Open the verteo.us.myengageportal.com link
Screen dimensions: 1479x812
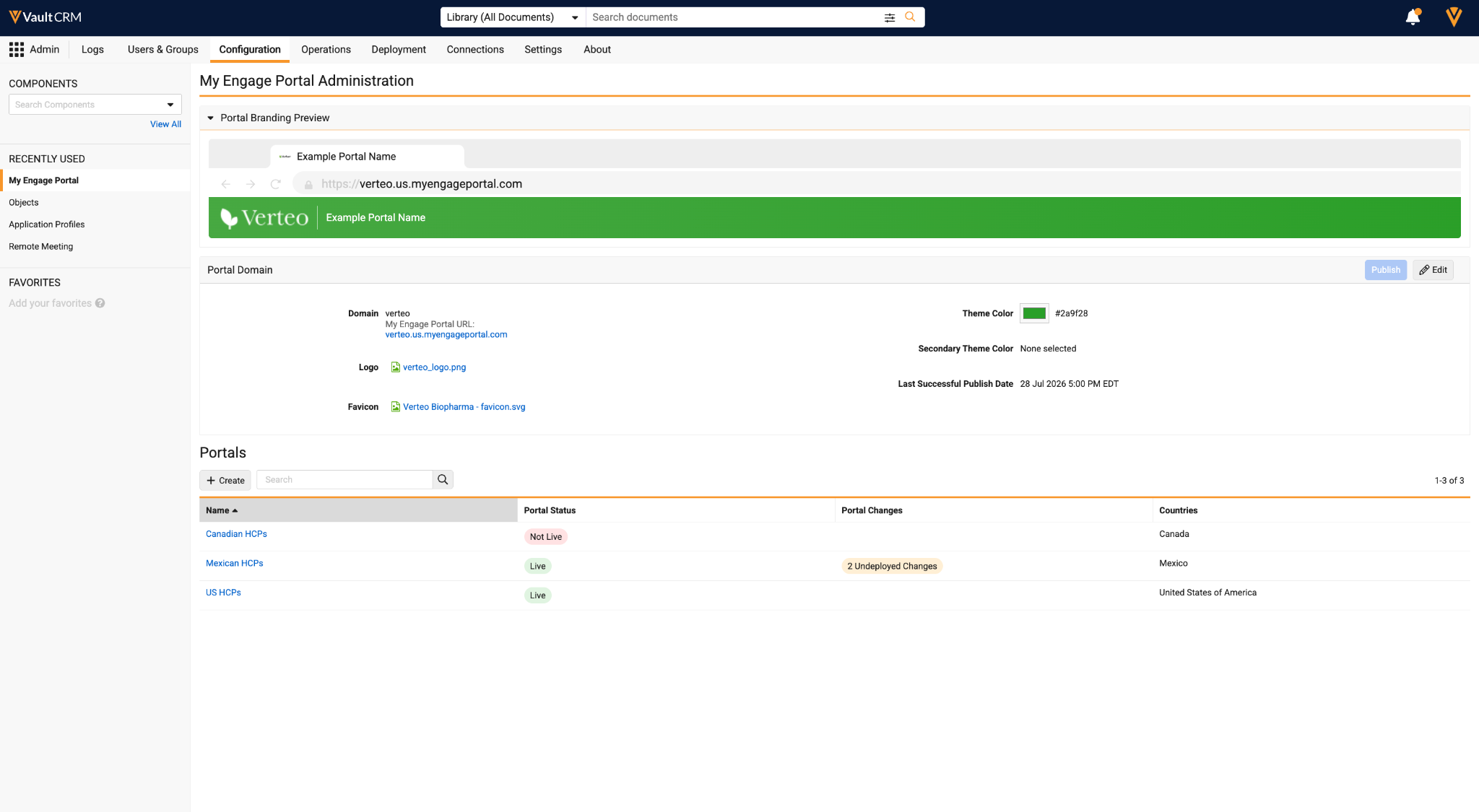point(446,334)
